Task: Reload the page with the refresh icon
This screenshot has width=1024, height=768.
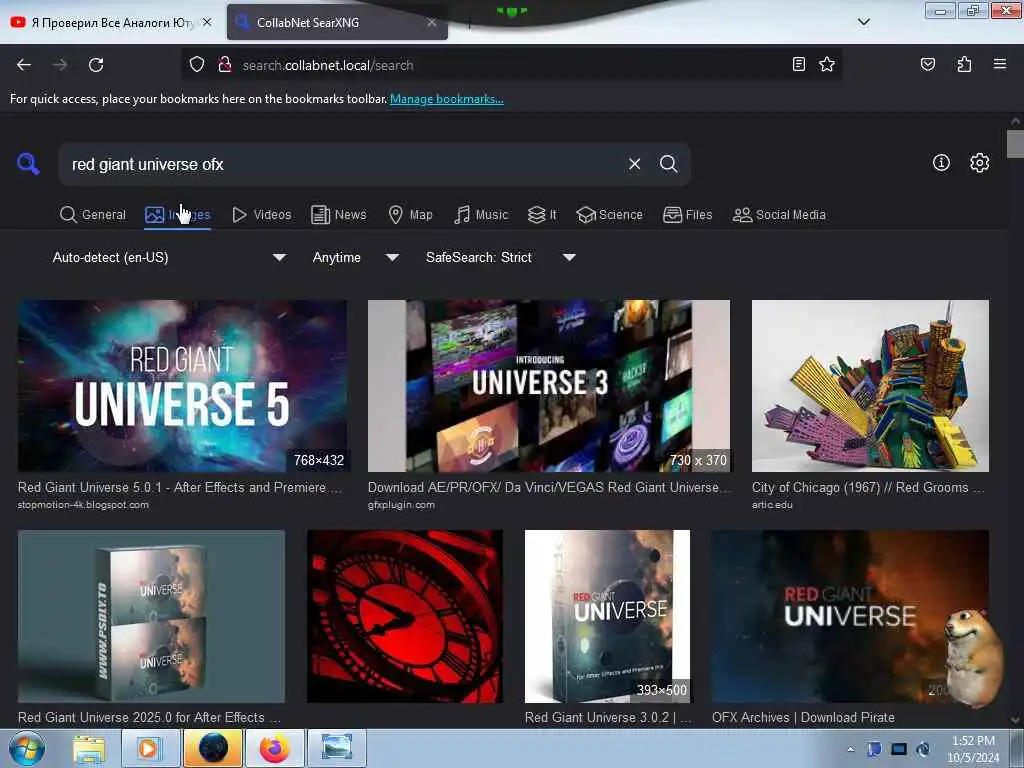Action: click(x=96, y=65)
